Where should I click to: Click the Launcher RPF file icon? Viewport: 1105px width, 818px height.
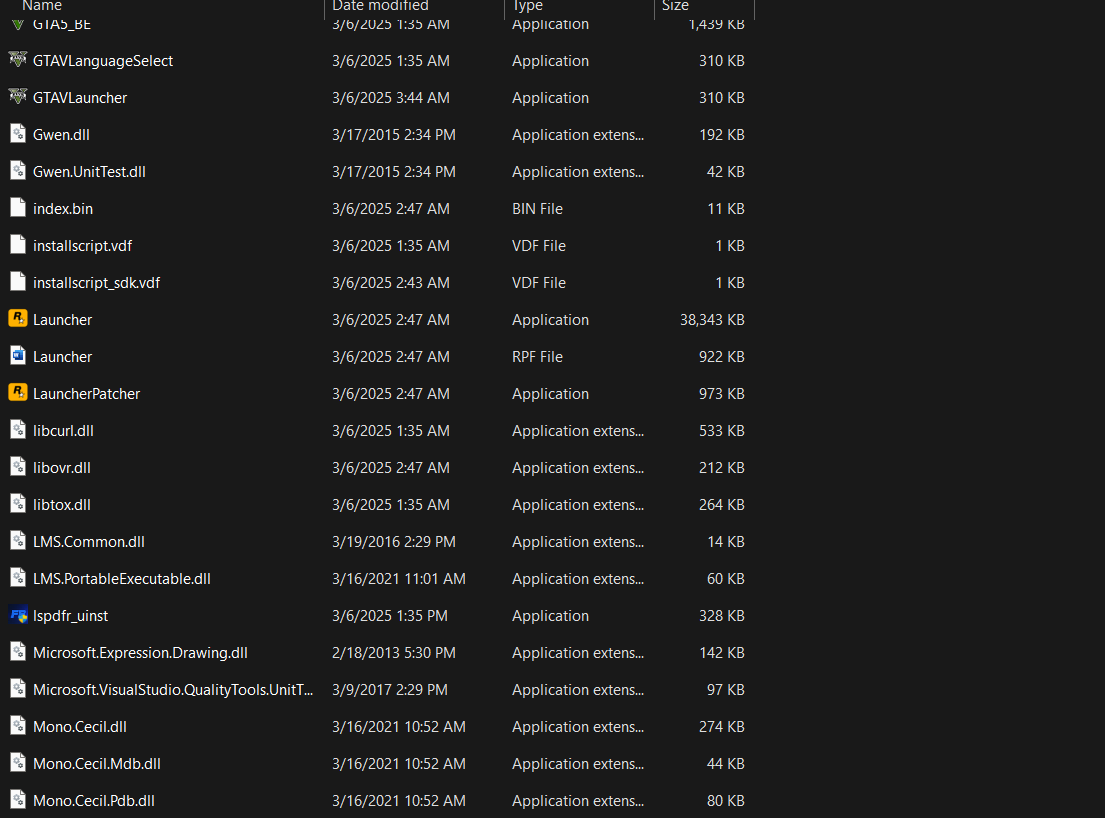(18, 356)
